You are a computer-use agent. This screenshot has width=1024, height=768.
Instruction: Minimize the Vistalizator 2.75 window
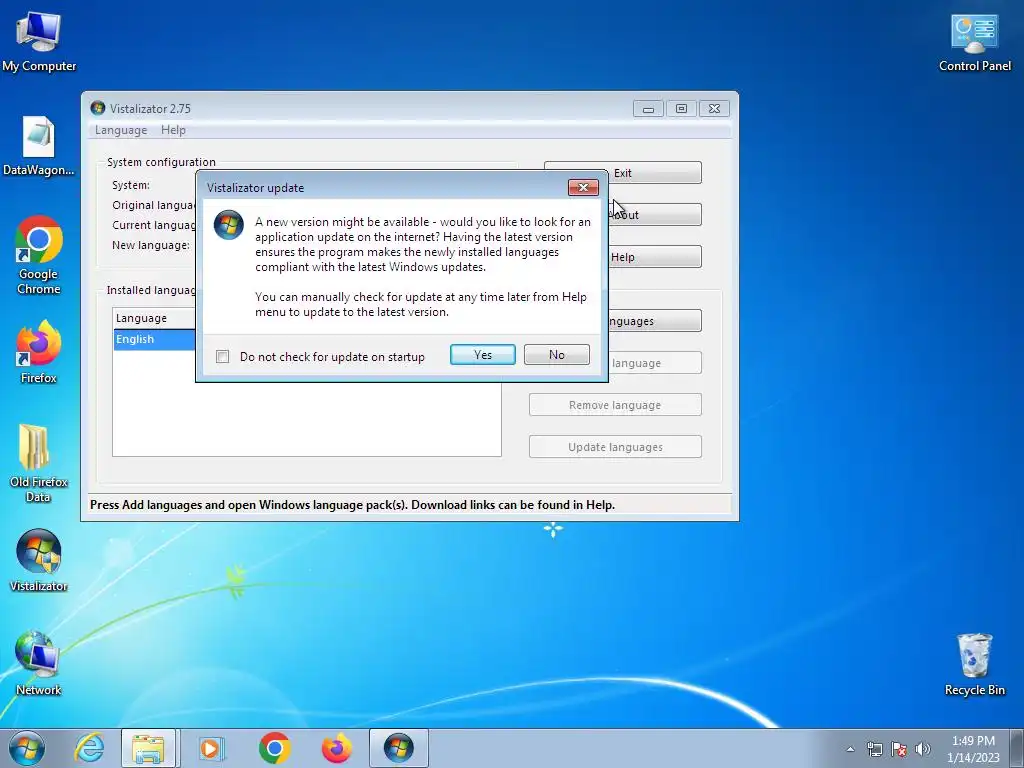point(648,108)
